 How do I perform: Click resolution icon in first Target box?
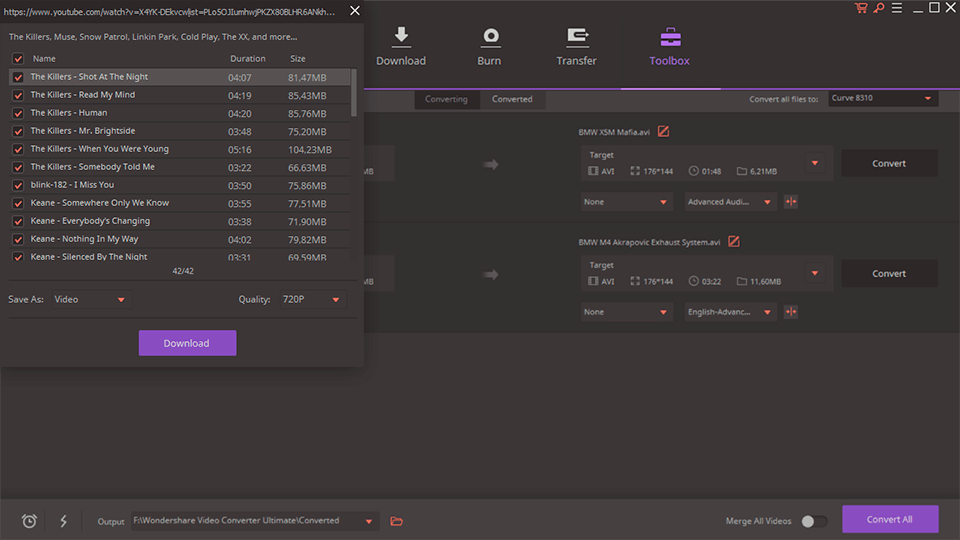pos(635,171)
